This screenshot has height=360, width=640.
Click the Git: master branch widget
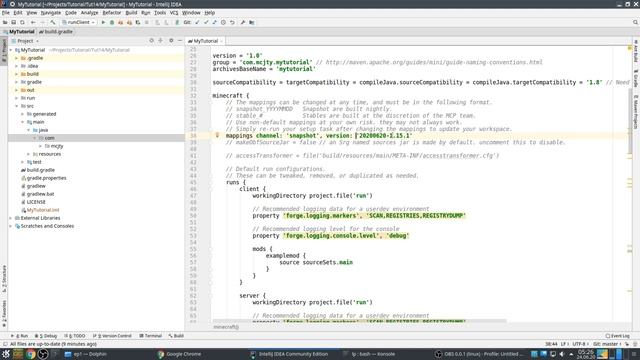point(607,344)
